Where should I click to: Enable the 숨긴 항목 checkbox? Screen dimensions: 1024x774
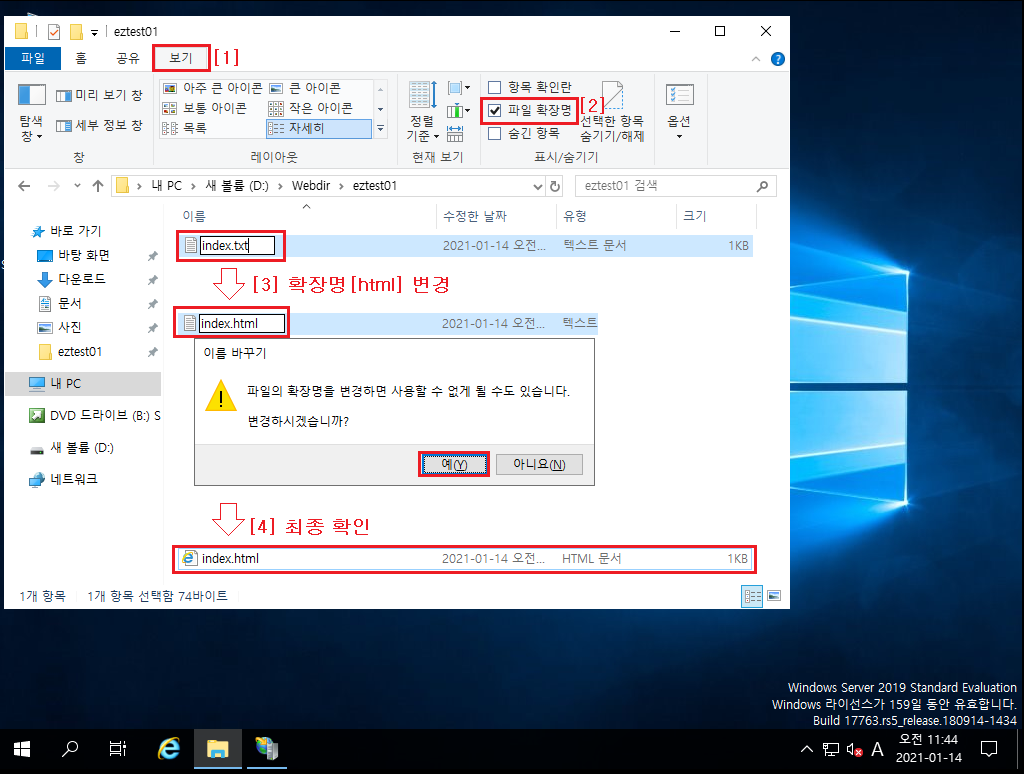(495, 133)
